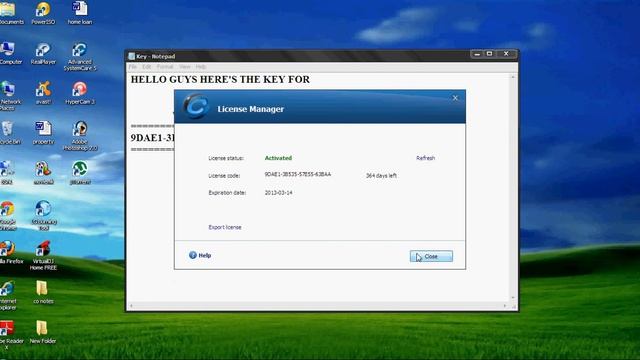Maximize the Key - Notepad window

point(489,54)
